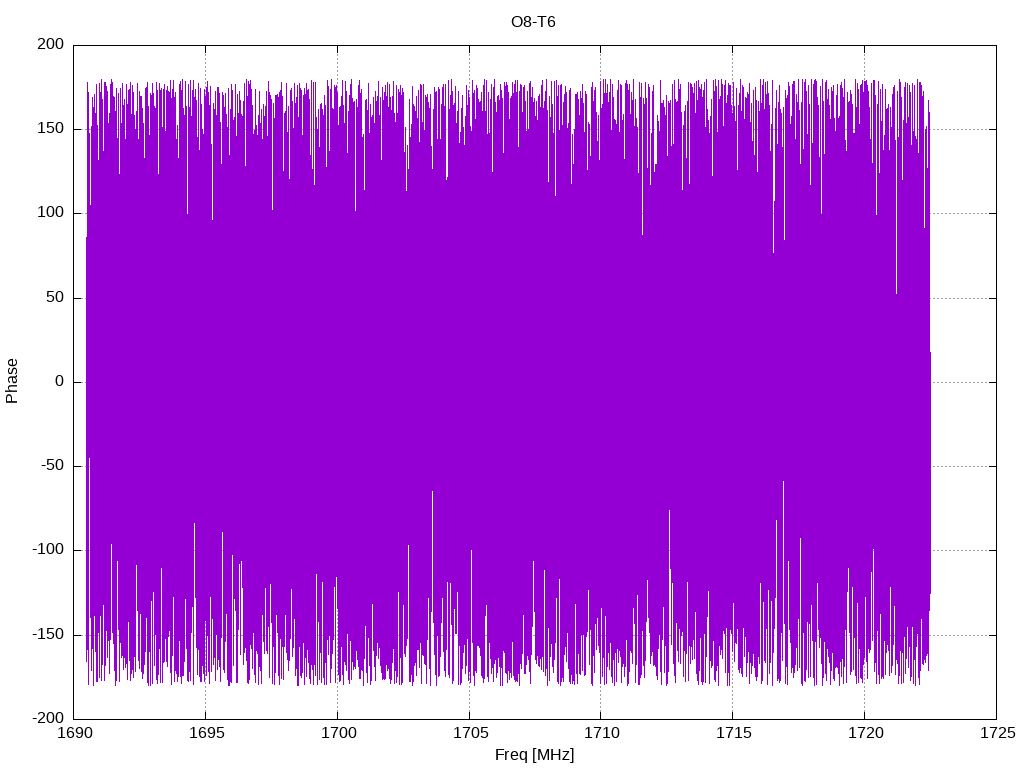Click the plot title O8-T6
1024x768 pixels.
(x=533, y=22)
